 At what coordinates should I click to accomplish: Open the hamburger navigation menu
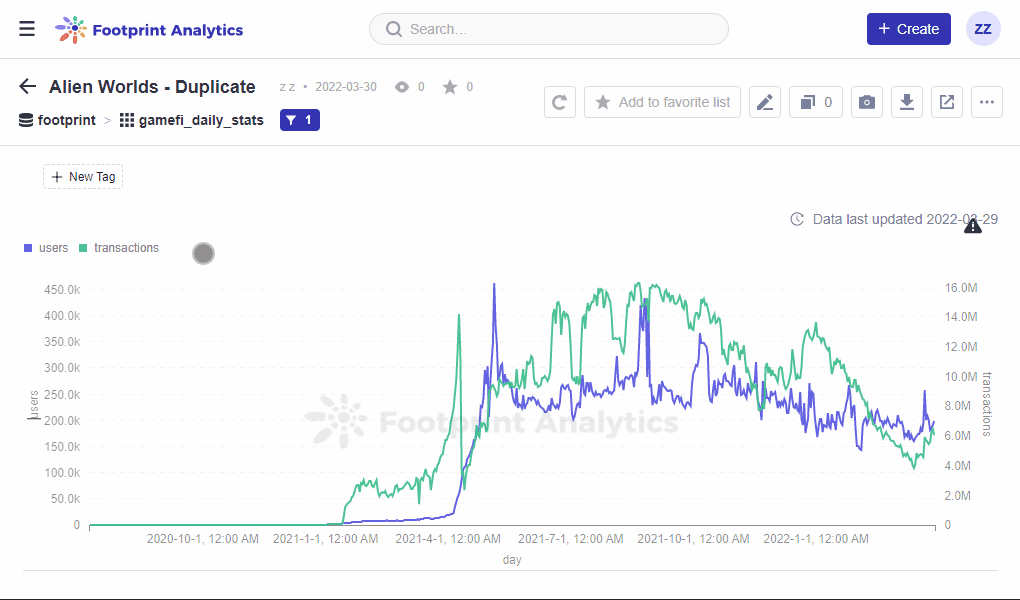(27, 29)
